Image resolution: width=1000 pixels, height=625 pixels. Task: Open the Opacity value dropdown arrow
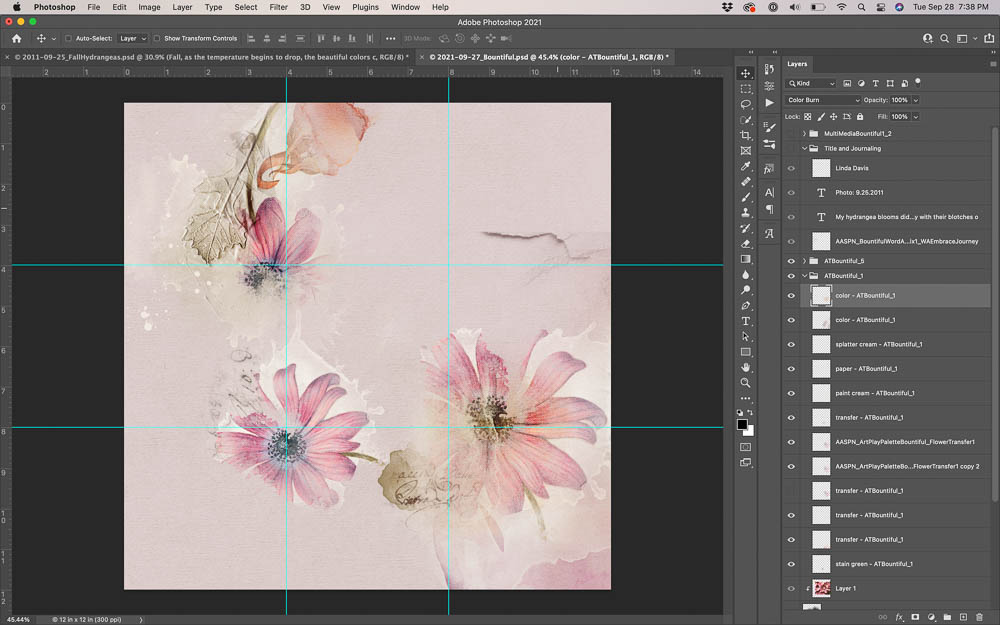(x=916, y=100)
